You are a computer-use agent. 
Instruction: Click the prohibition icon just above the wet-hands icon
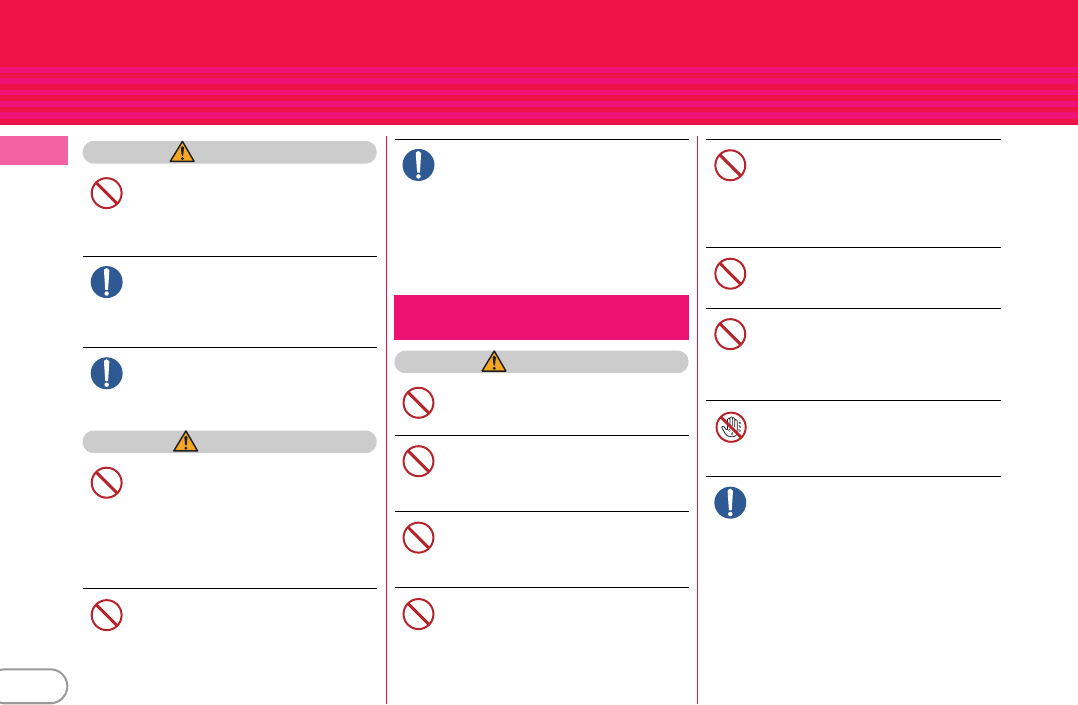tap(730, 334)
